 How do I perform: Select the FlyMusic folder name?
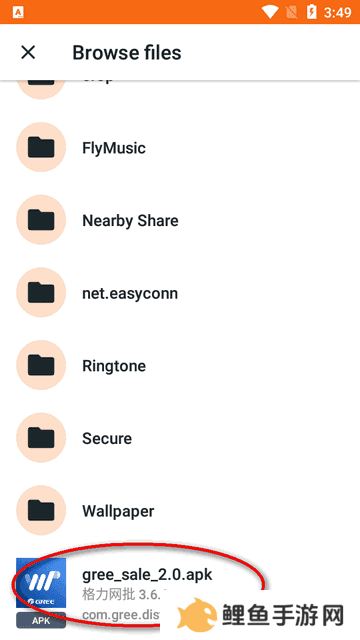(x=114, y=148)
